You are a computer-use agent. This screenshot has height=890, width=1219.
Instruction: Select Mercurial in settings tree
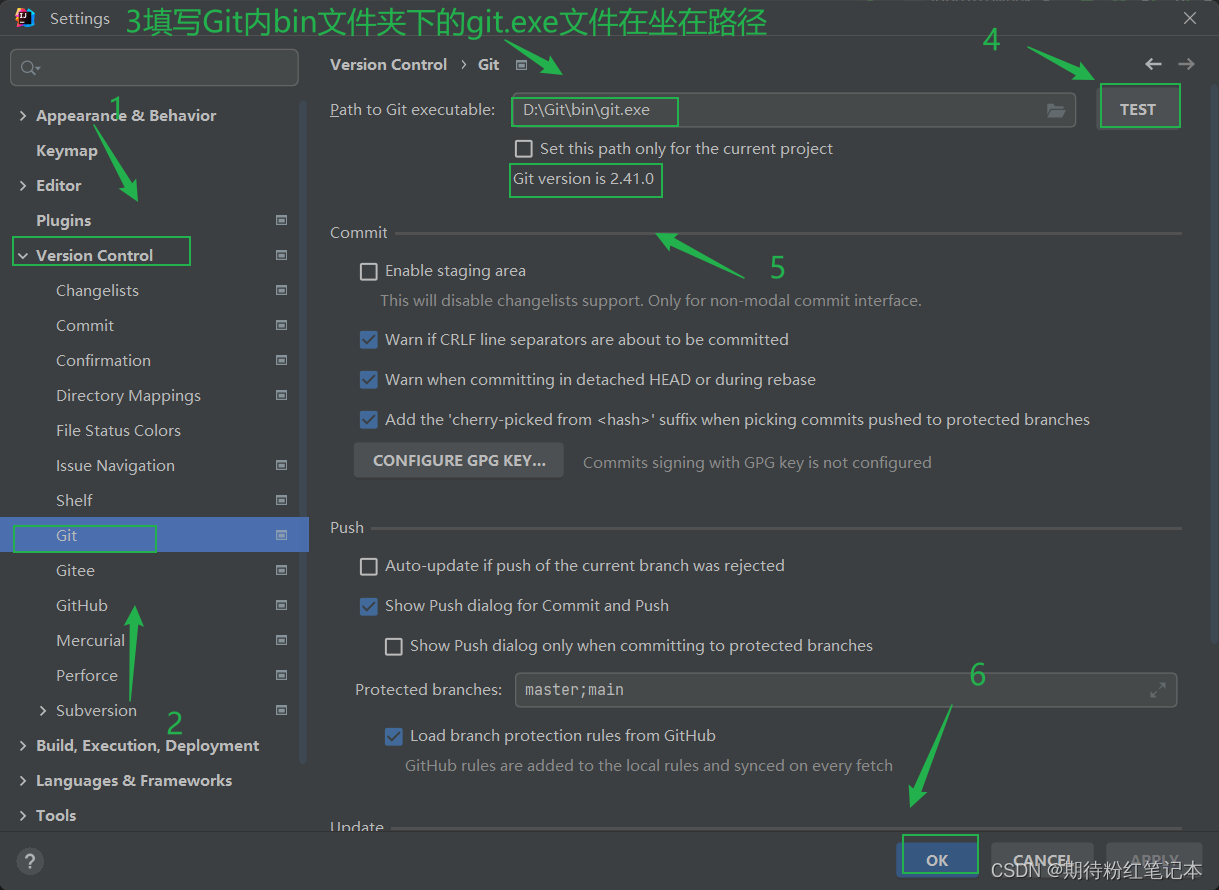click(x=90, y=641)
